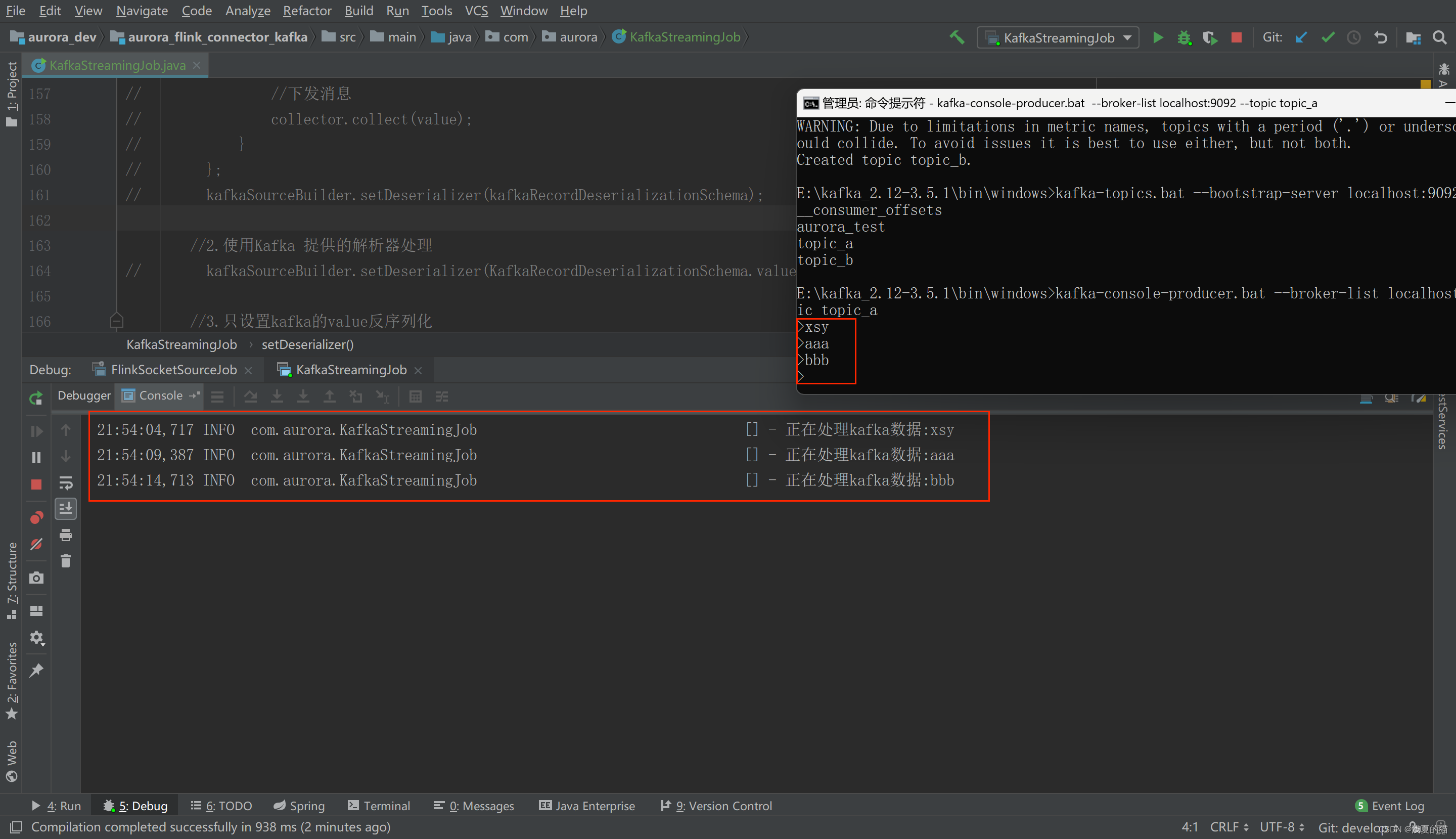
Task: Toggle scroll to end of console
Action: [x=66, y=508]
